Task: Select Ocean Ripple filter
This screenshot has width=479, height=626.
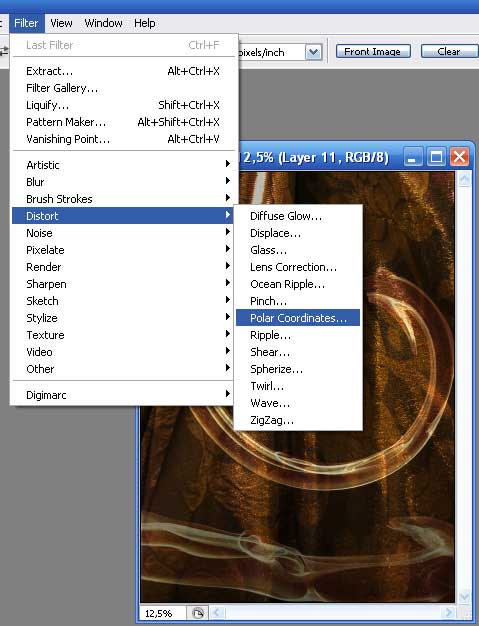Action: pos(298,284)
